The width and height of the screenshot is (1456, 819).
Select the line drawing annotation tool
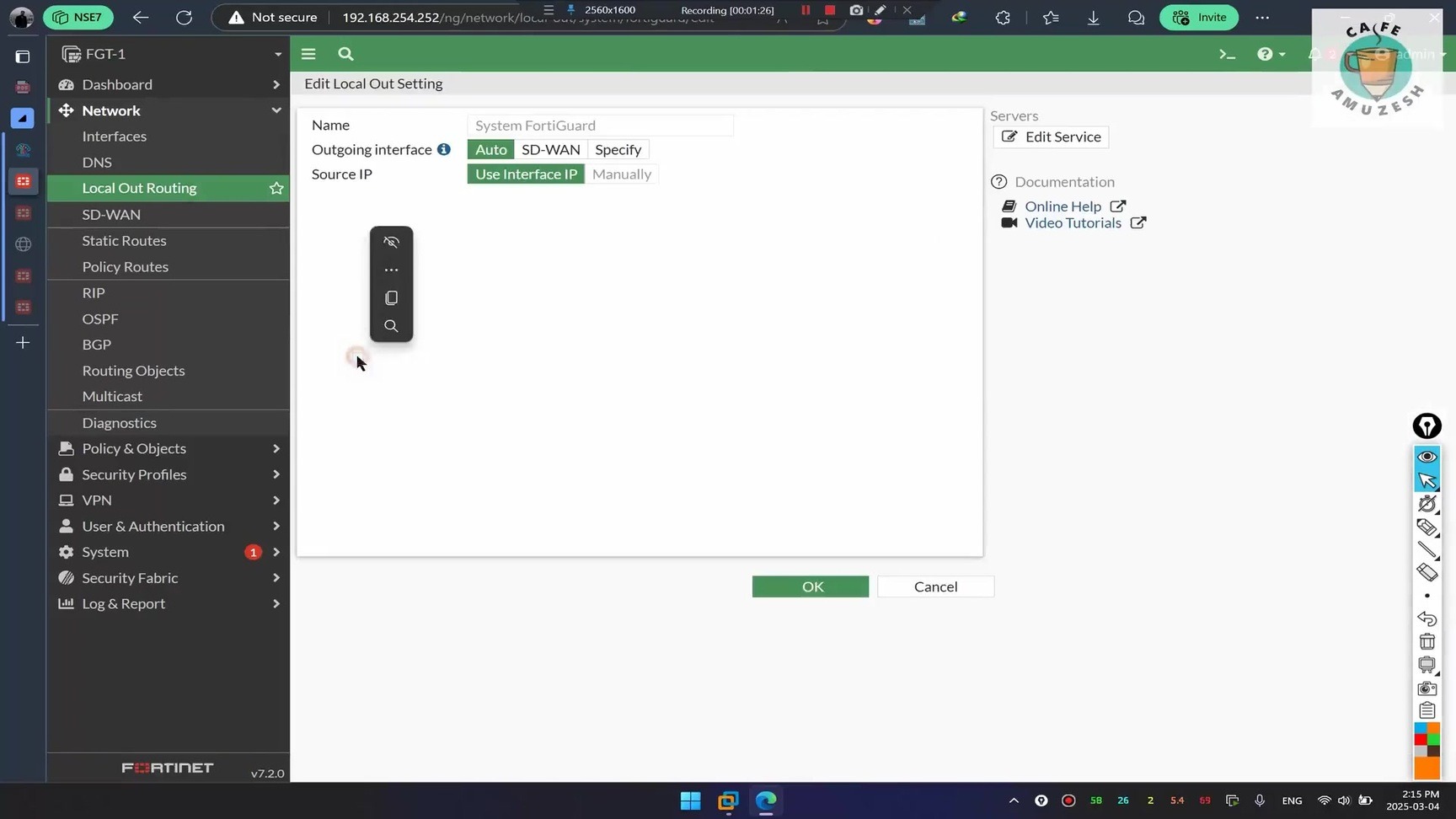[x=1427, y=550]
